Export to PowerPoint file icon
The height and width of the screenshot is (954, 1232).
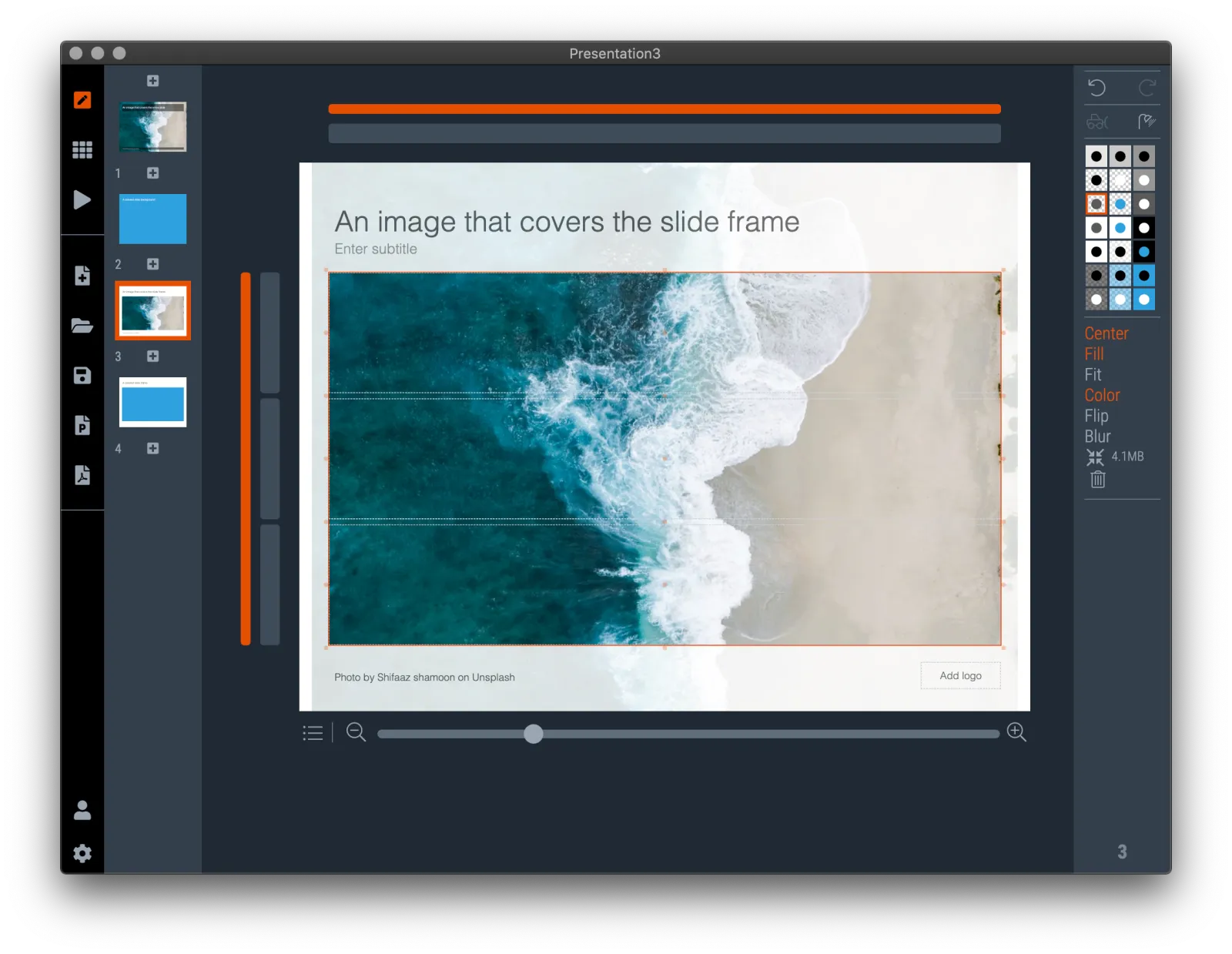coord(82,425)
